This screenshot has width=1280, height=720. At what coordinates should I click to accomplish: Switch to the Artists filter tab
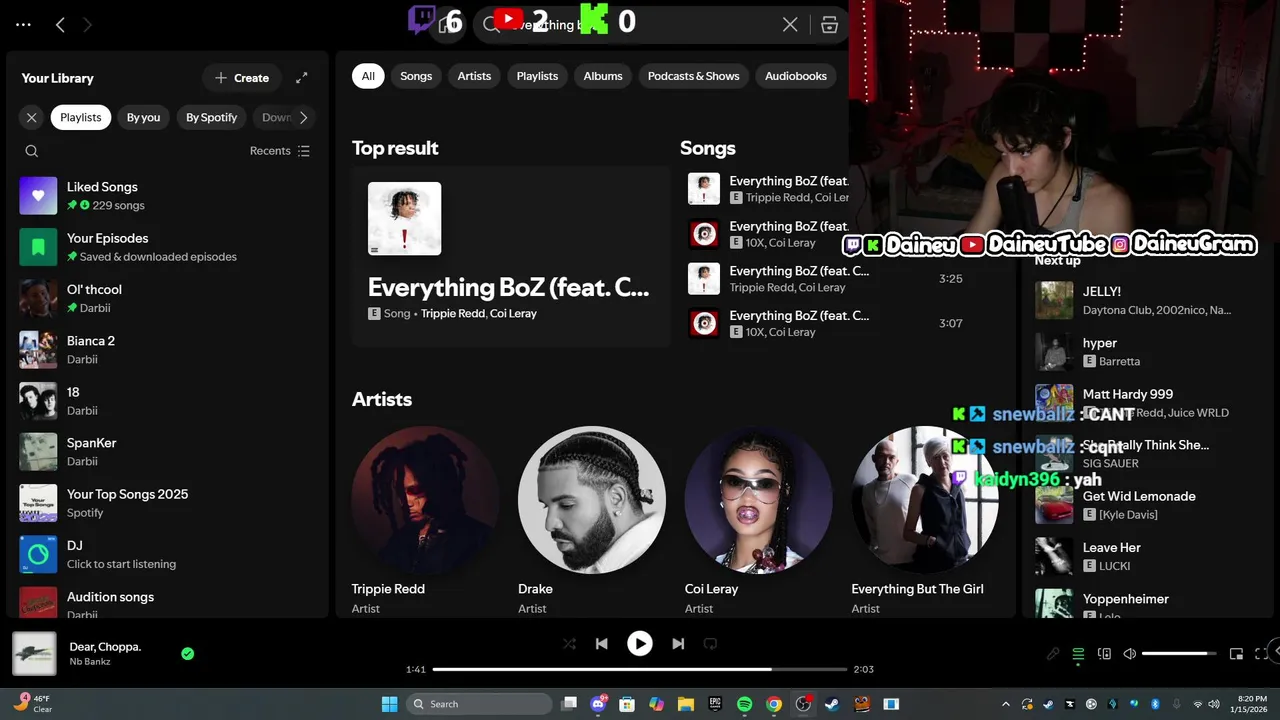click(474, 76)
